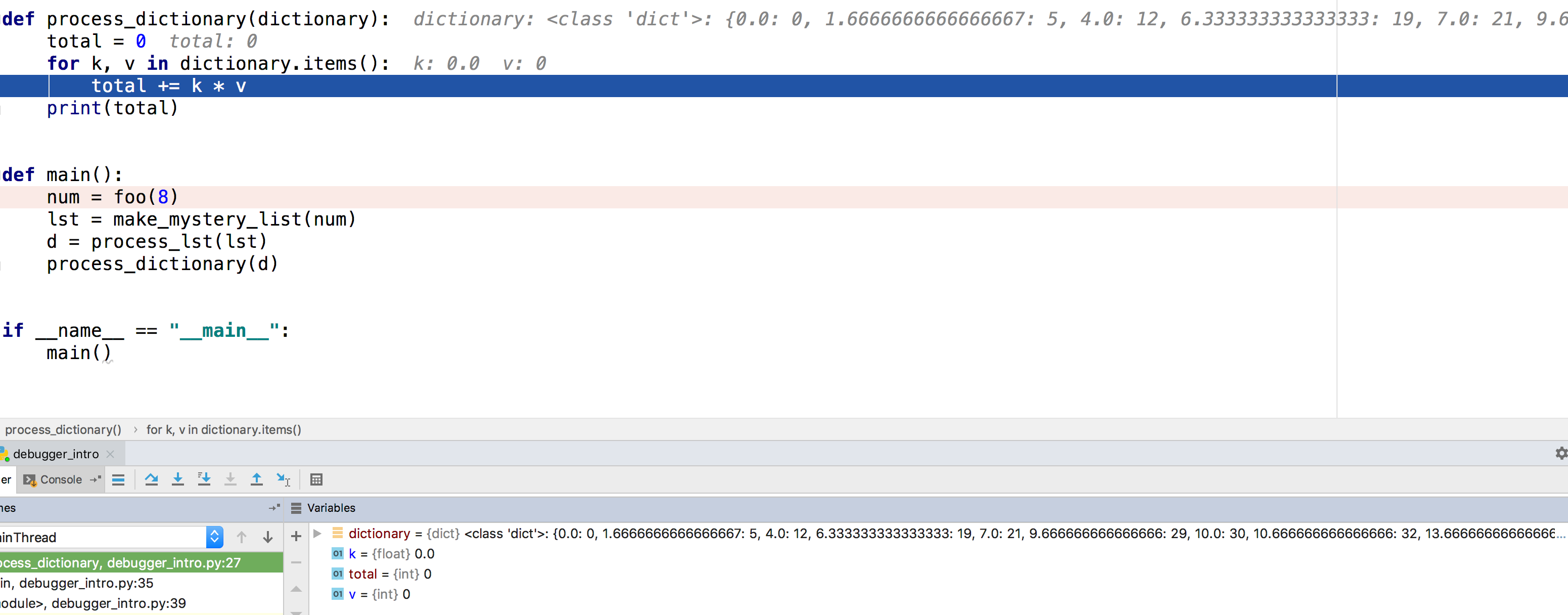
Task: Click the Step Out icon
Action: (x=257, y=480)
